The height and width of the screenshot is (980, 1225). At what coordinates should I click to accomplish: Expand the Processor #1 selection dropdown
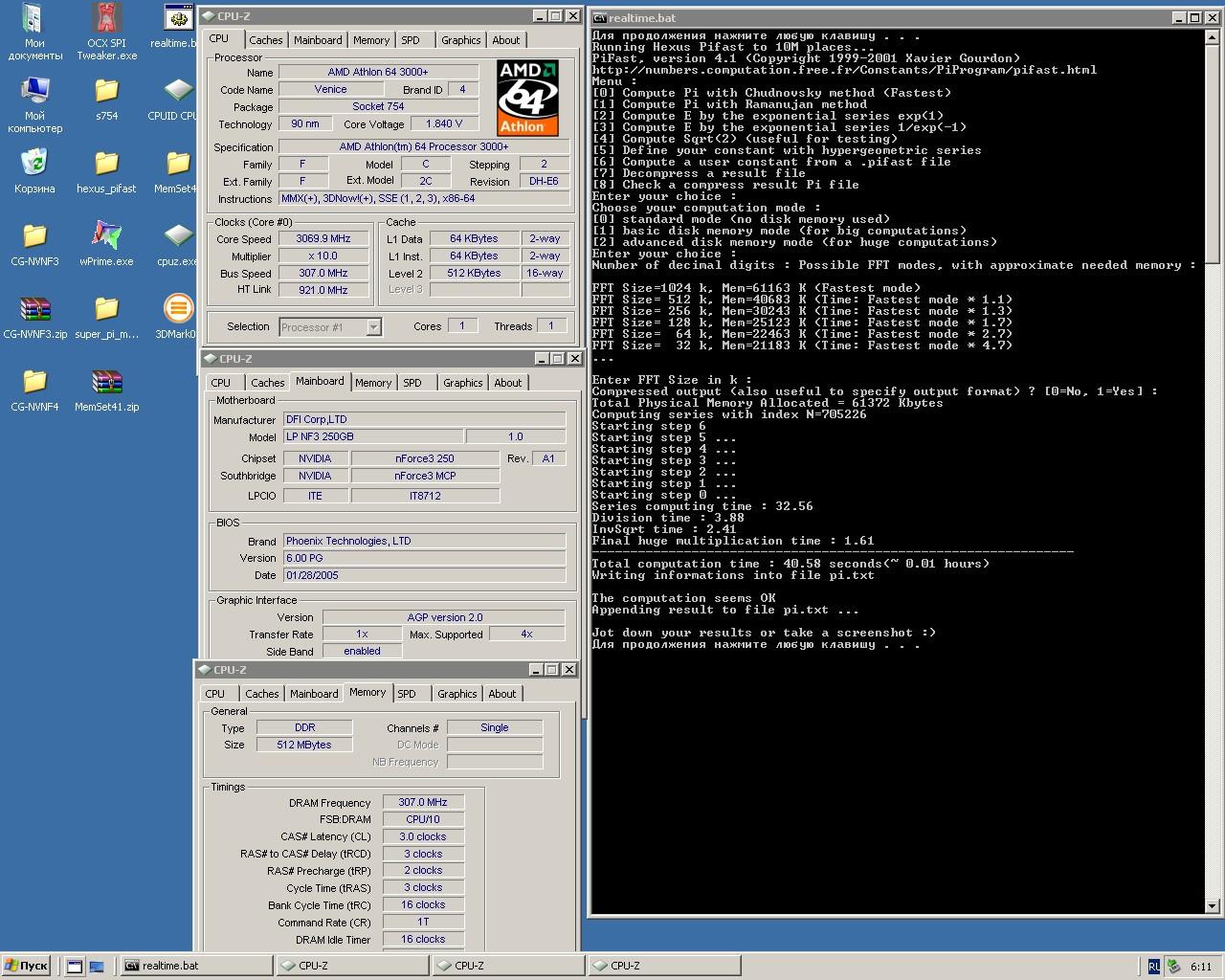(x=373, y=327)
